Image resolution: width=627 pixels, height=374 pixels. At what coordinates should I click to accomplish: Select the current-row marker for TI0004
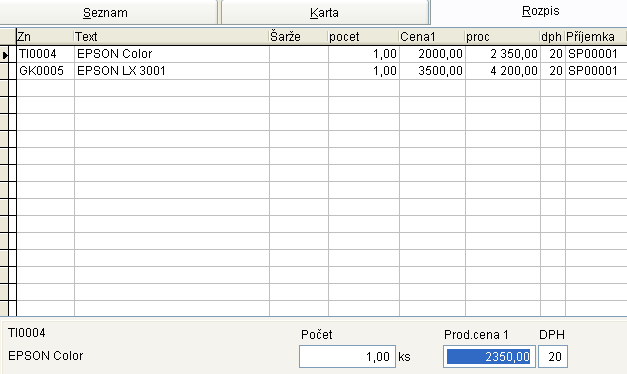[5, 54]
